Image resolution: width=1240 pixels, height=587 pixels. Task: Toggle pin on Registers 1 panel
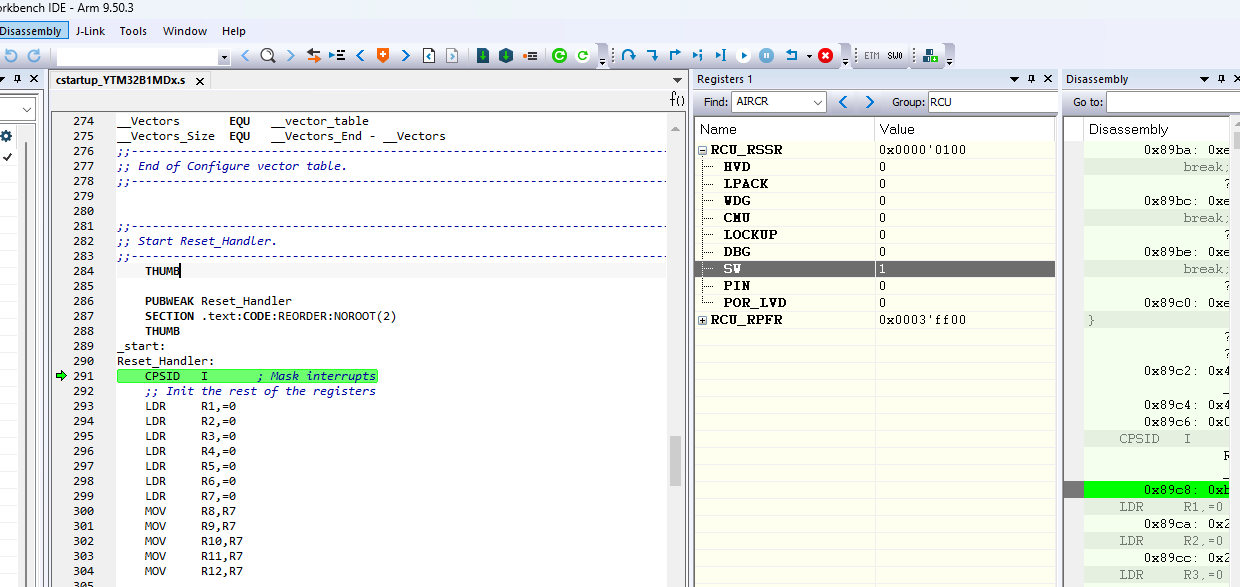tap(1031, 79)
